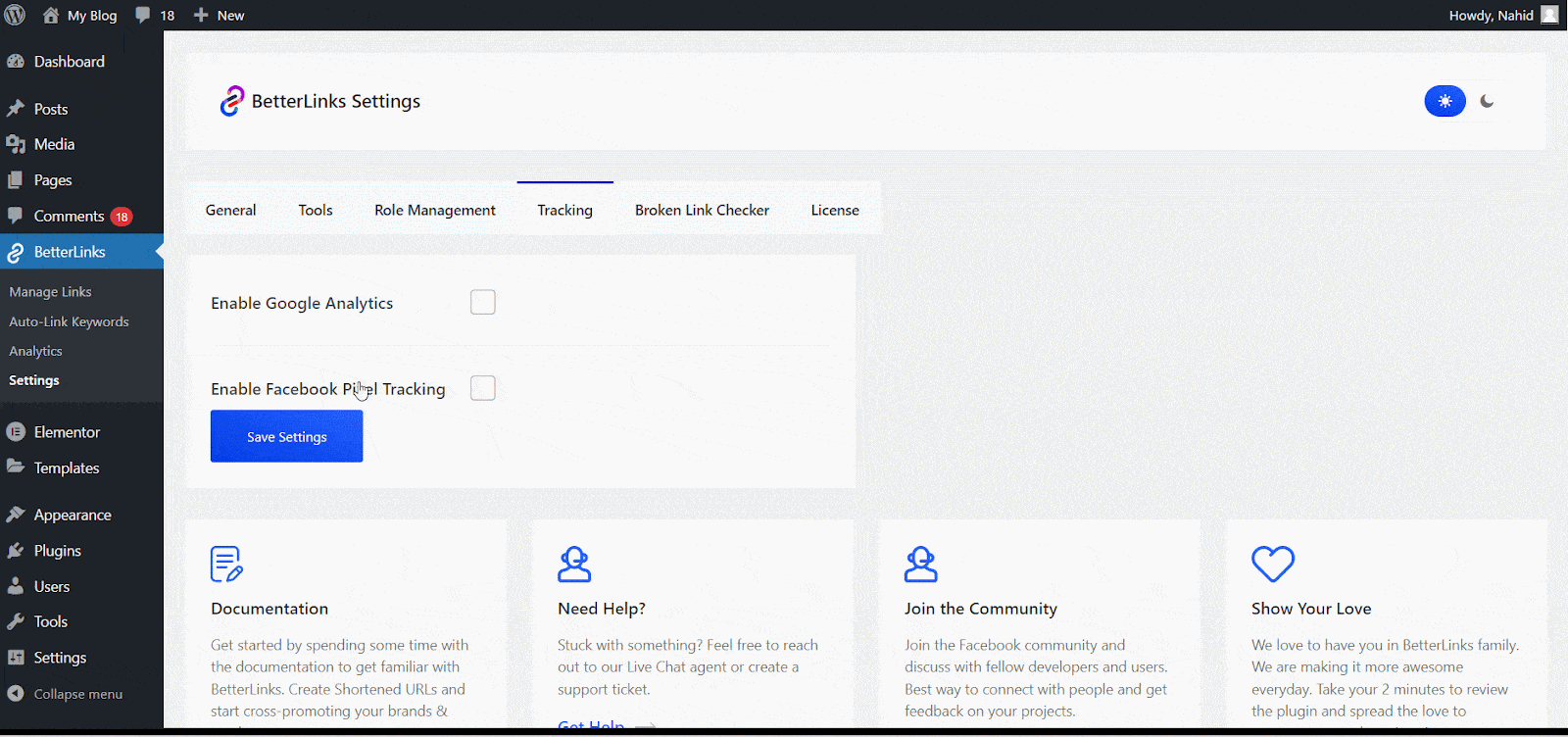The height and width of the screenshot is (737, 1568).
Task: Select light mode sun button
Action: [x=1445, y=101]
